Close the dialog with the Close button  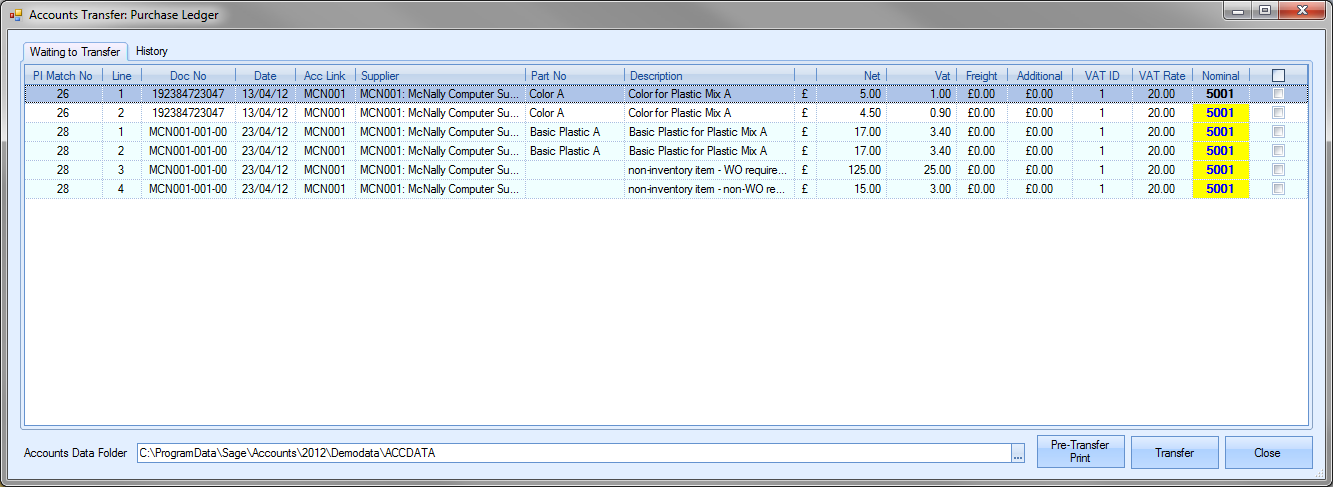[1267, 453]
